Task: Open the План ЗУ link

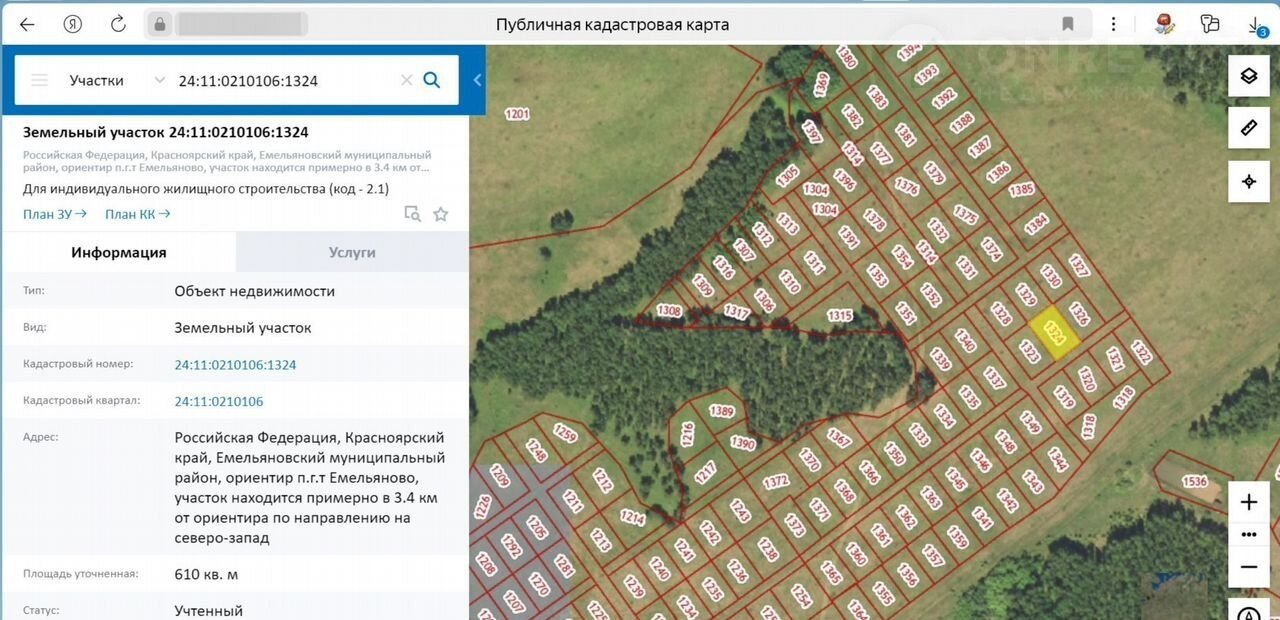Action: 54,213
